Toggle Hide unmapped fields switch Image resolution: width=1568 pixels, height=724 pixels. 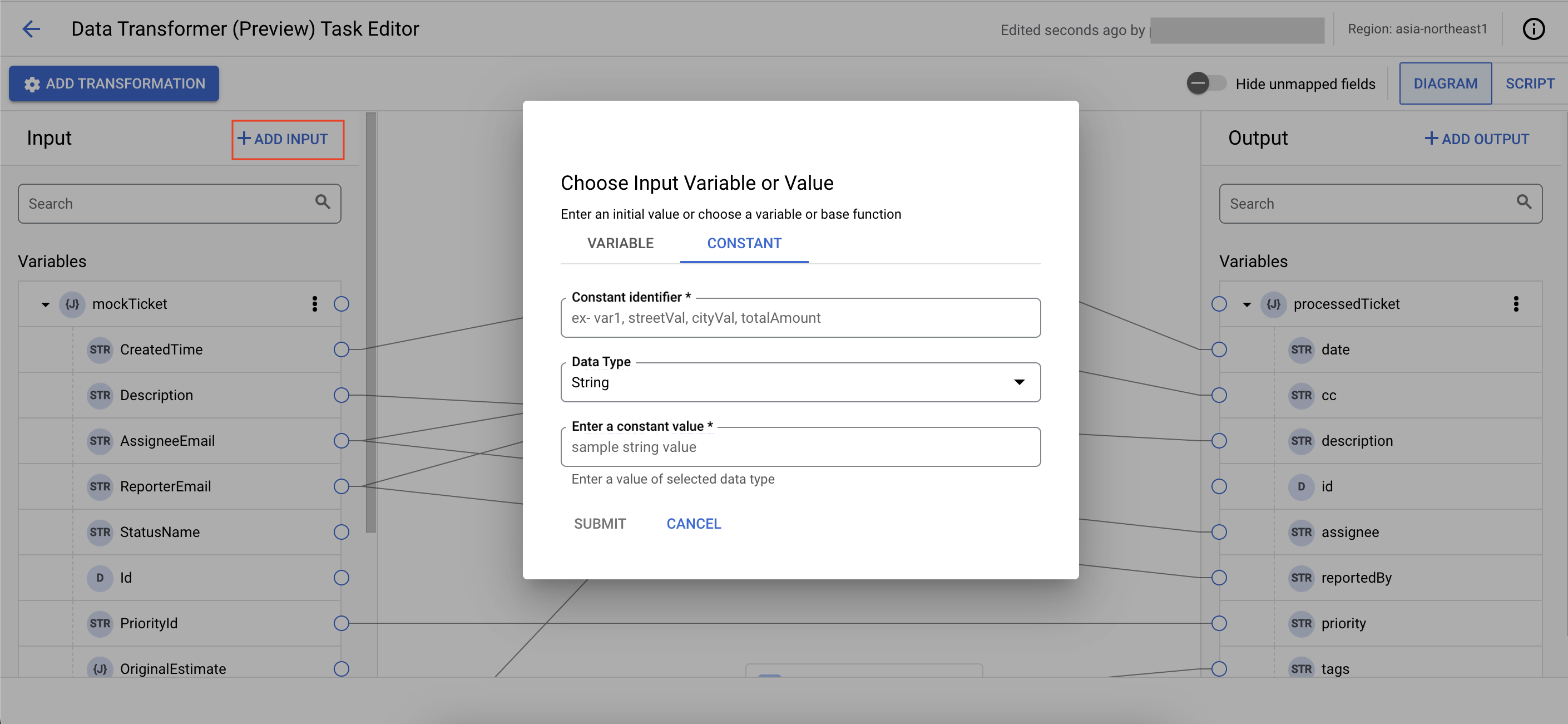click(1206, 83)
